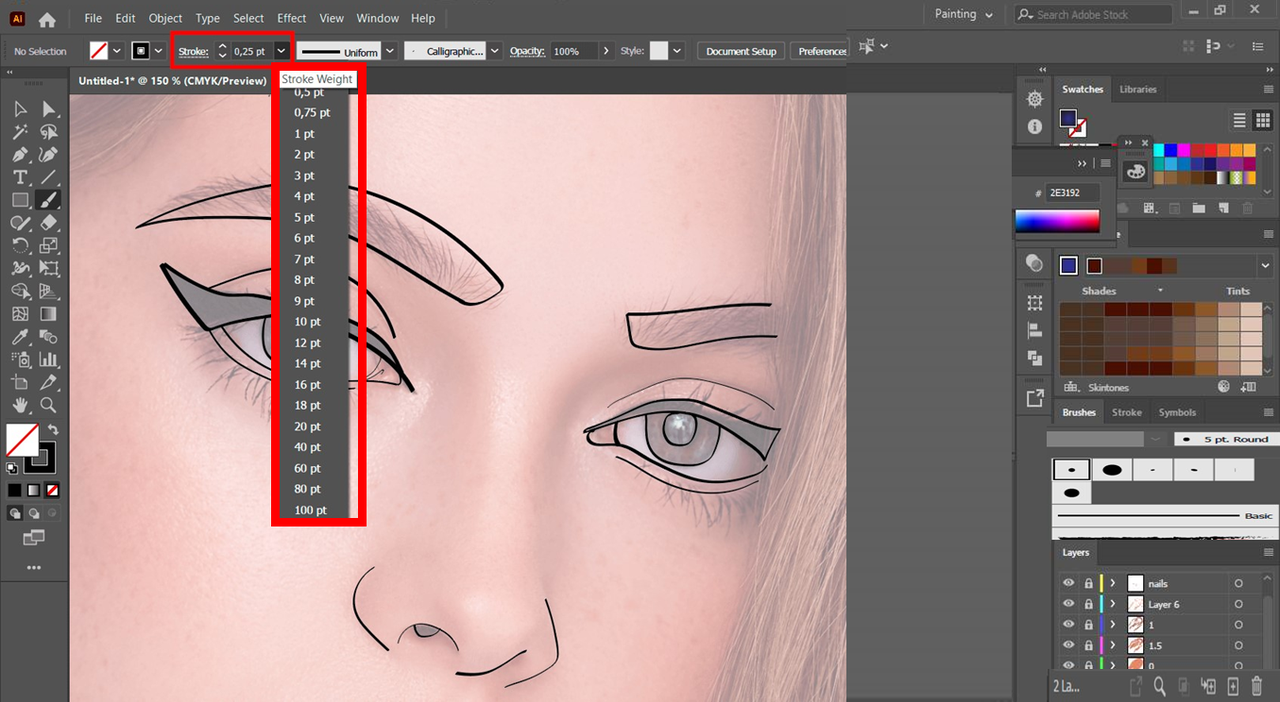This screenshot has height=702, width=1280.
Task: Select the Blend tool
Action: click(48, 337)
